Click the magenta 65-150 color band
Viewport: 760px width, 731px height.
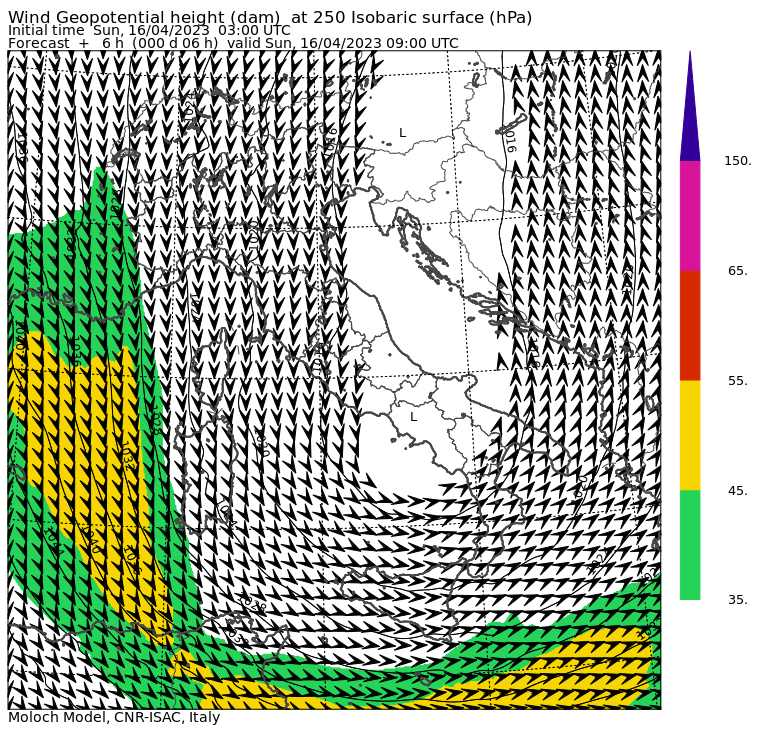coord(690,216)
